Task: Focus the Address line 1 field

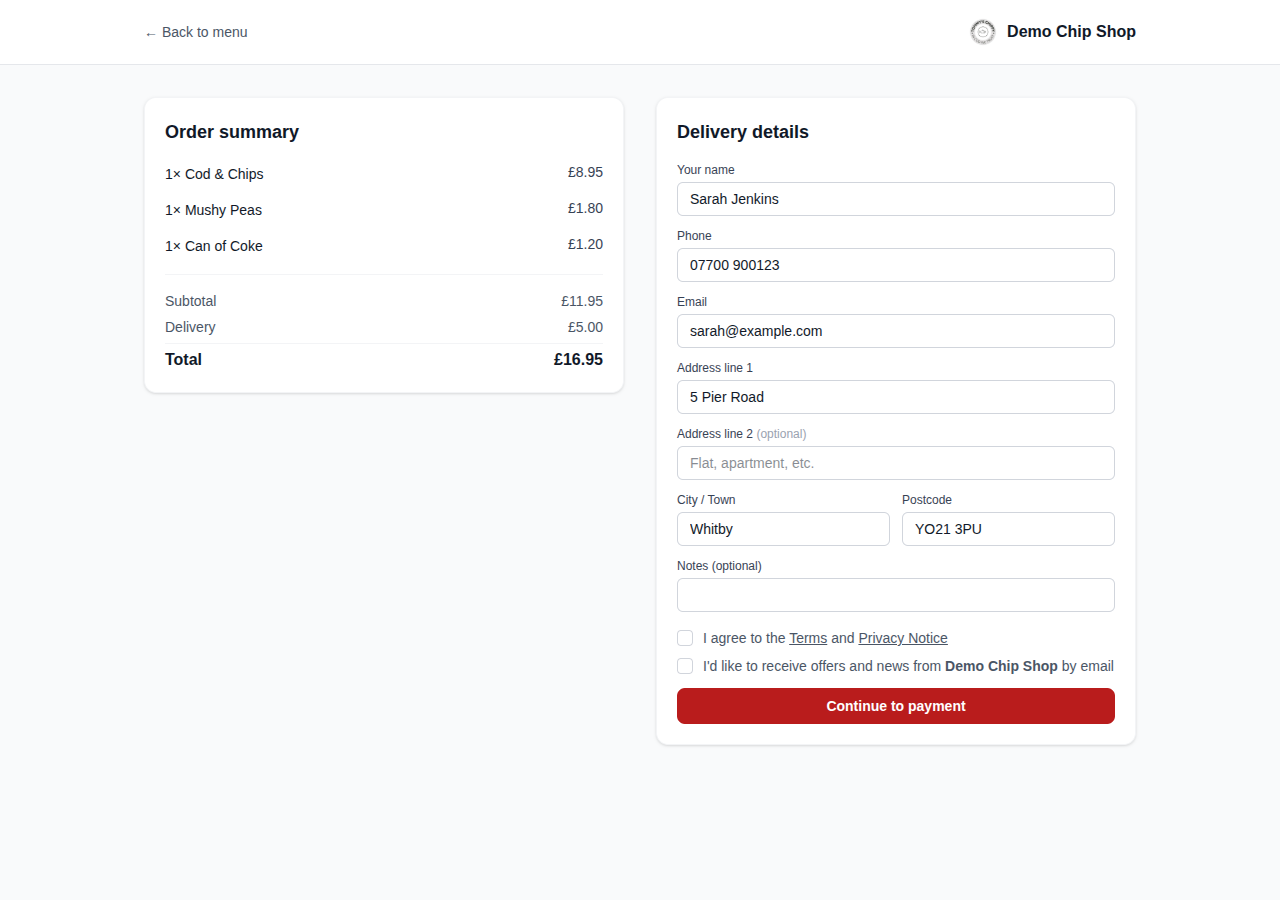Action: tap(896, 397)
